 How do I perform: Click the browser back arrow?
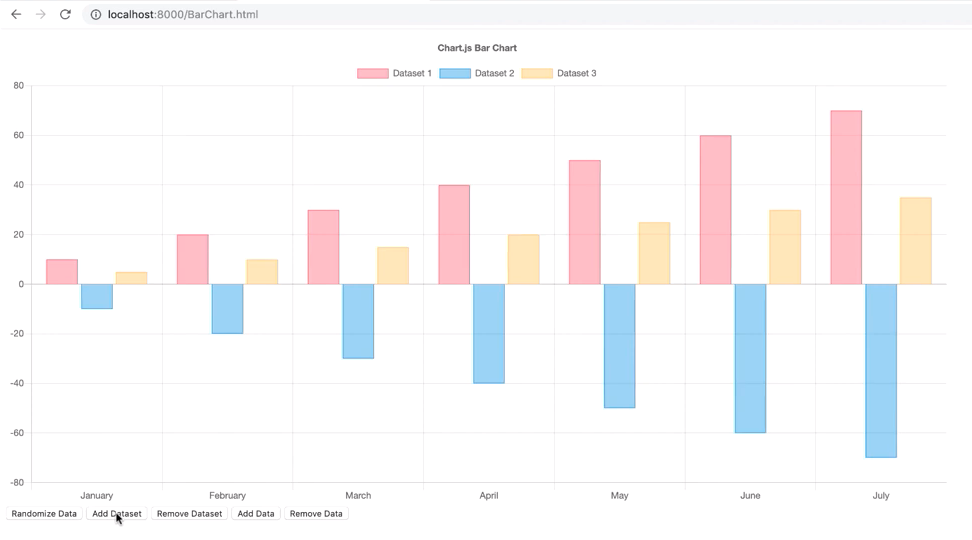[x=16, y=15]
